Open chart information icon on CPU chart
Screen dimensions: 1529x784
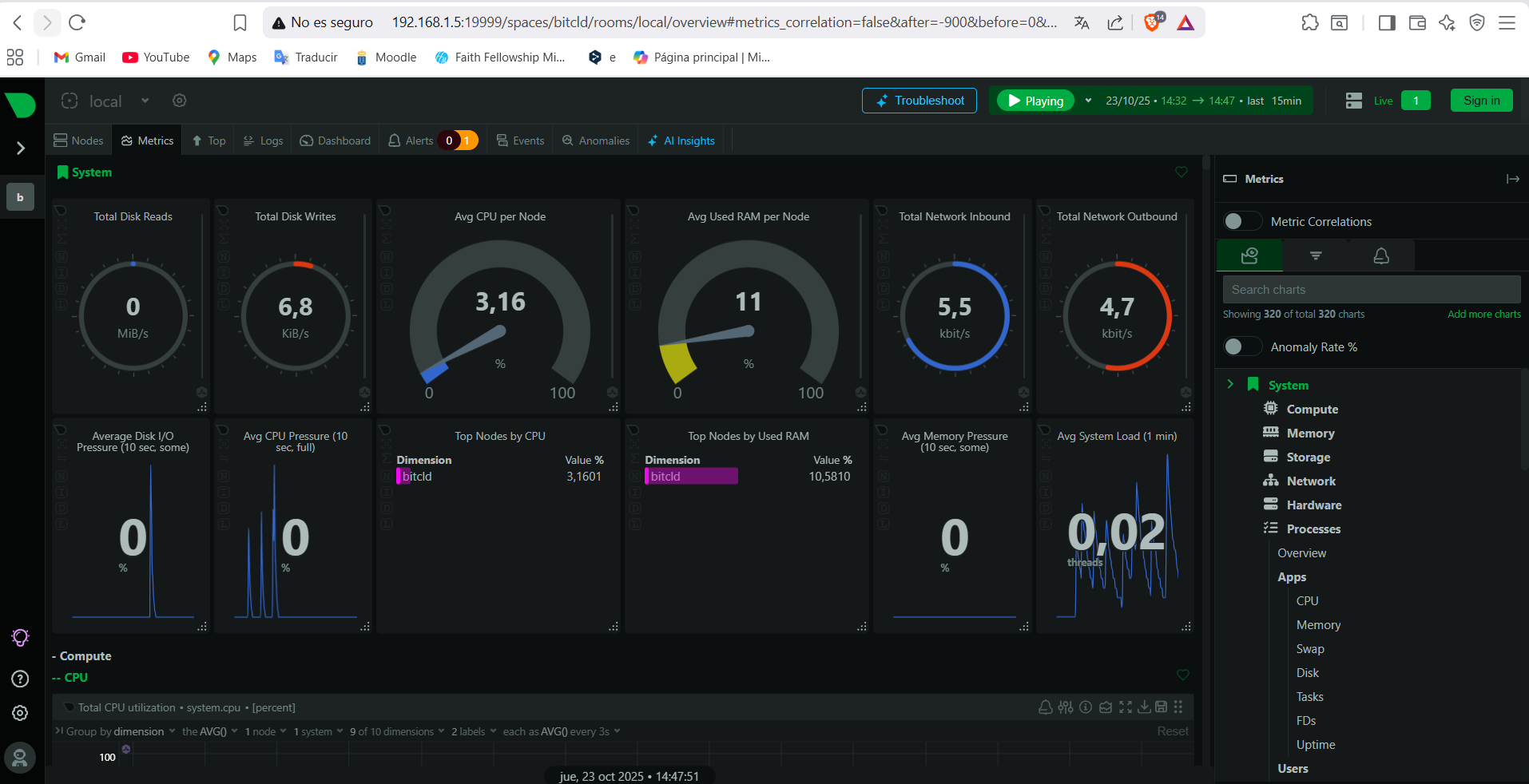[1086, 707]
